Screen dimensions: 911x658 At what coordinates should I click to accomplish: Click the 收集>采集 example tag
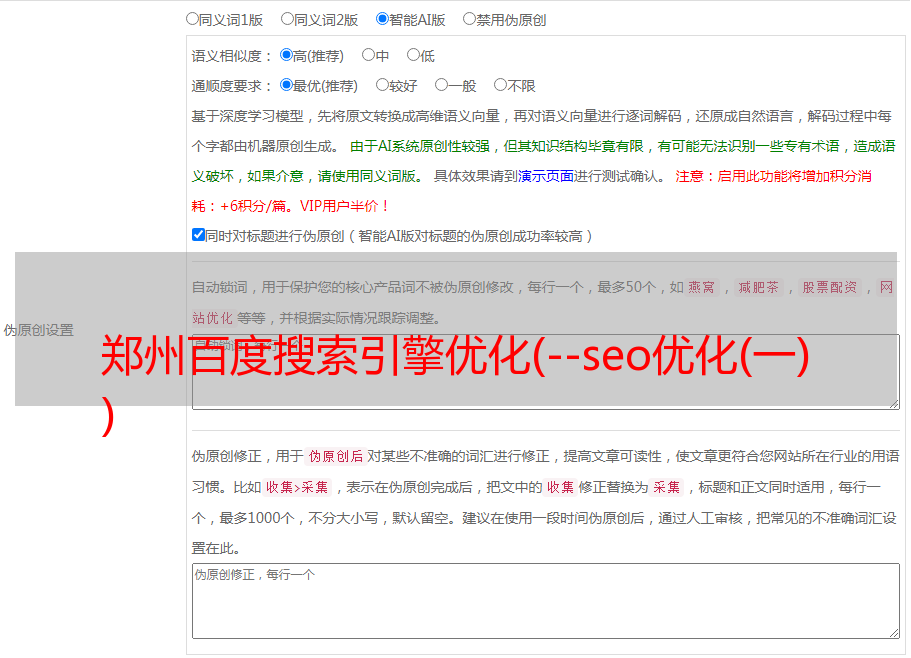(297, 487)
